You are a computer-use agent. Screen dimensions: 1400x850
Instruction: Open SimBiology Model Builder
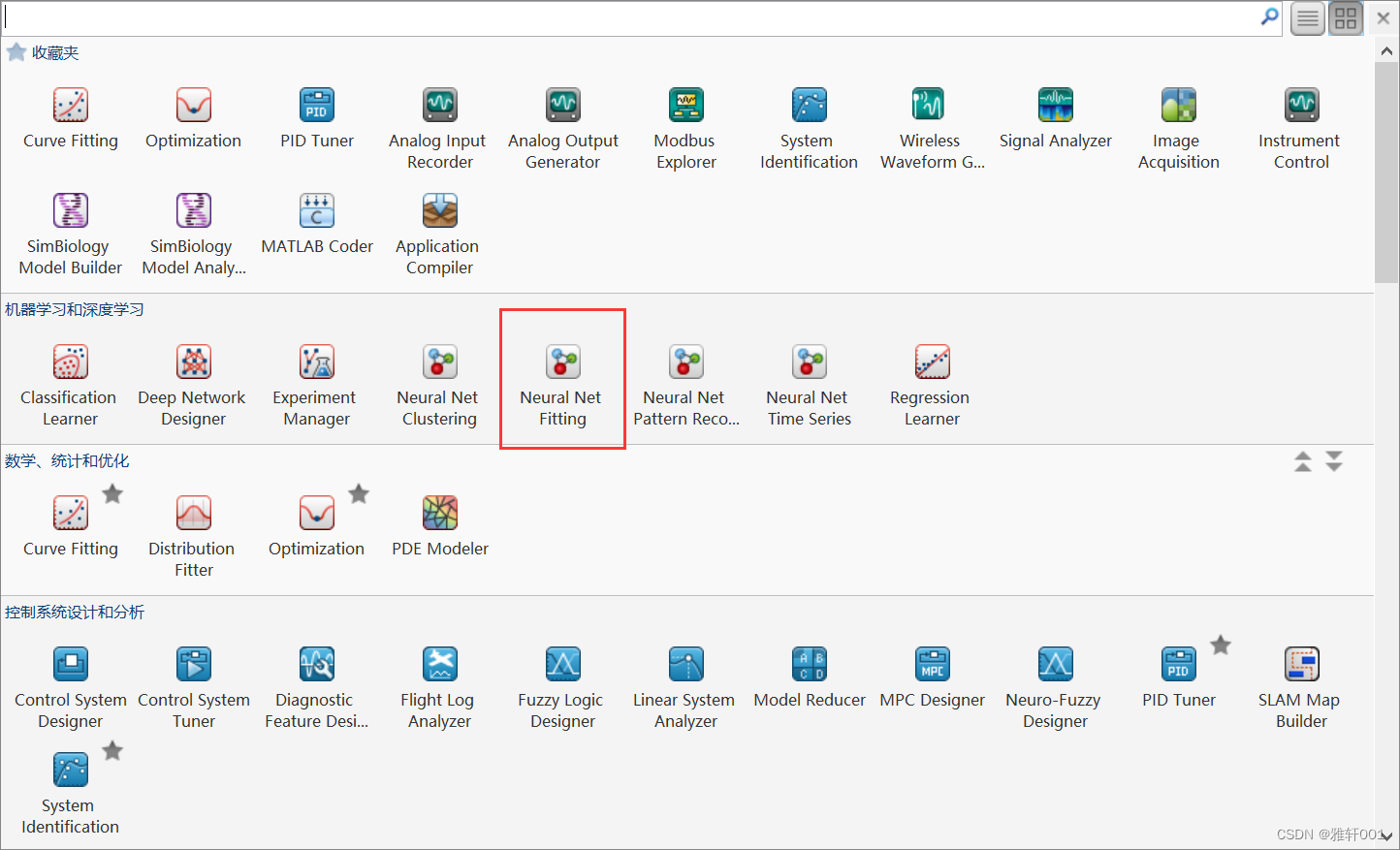click(x=71, y=236)
